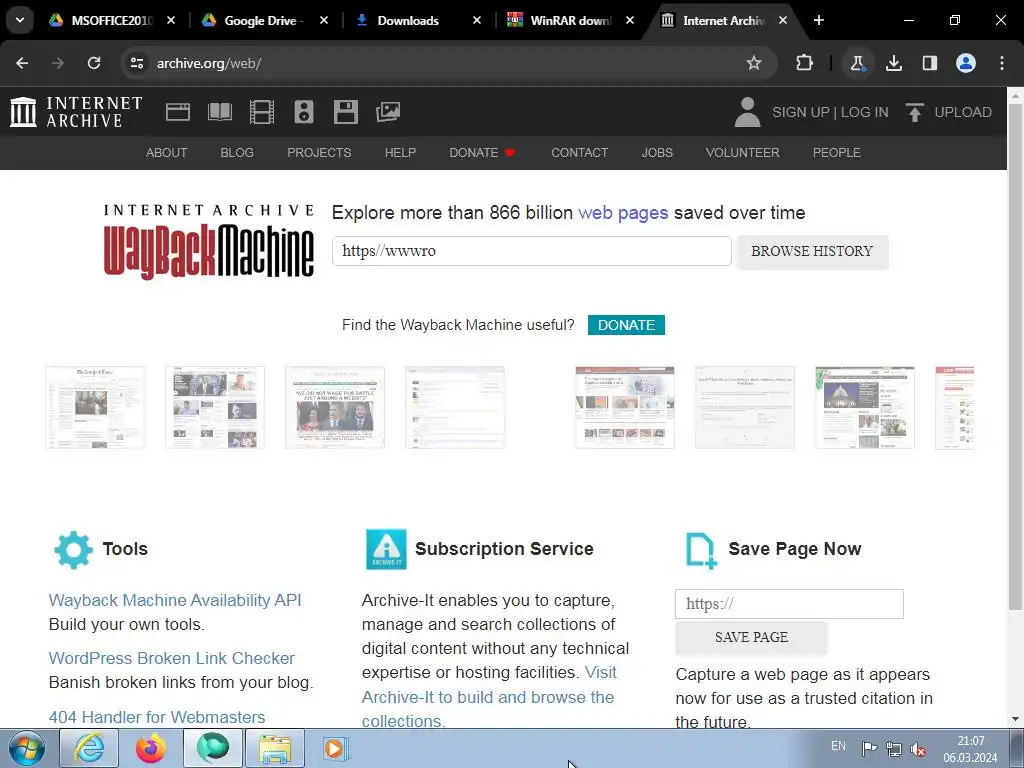Click the Save Page Now icon
Screen dimensions: 1024x768
coord(701,550)
